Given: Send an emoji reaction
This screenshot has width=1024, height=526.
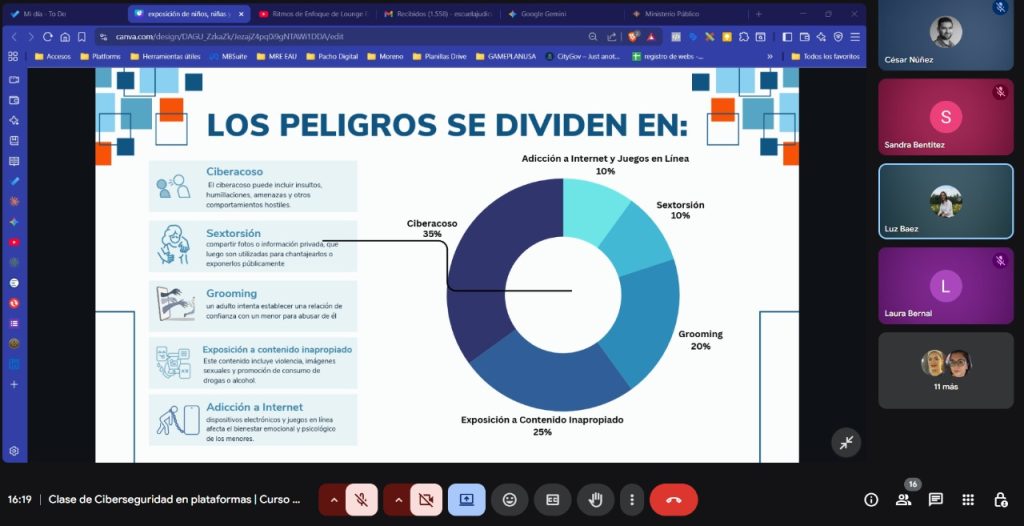Looking at the screenshot, I should coord(510,499).
